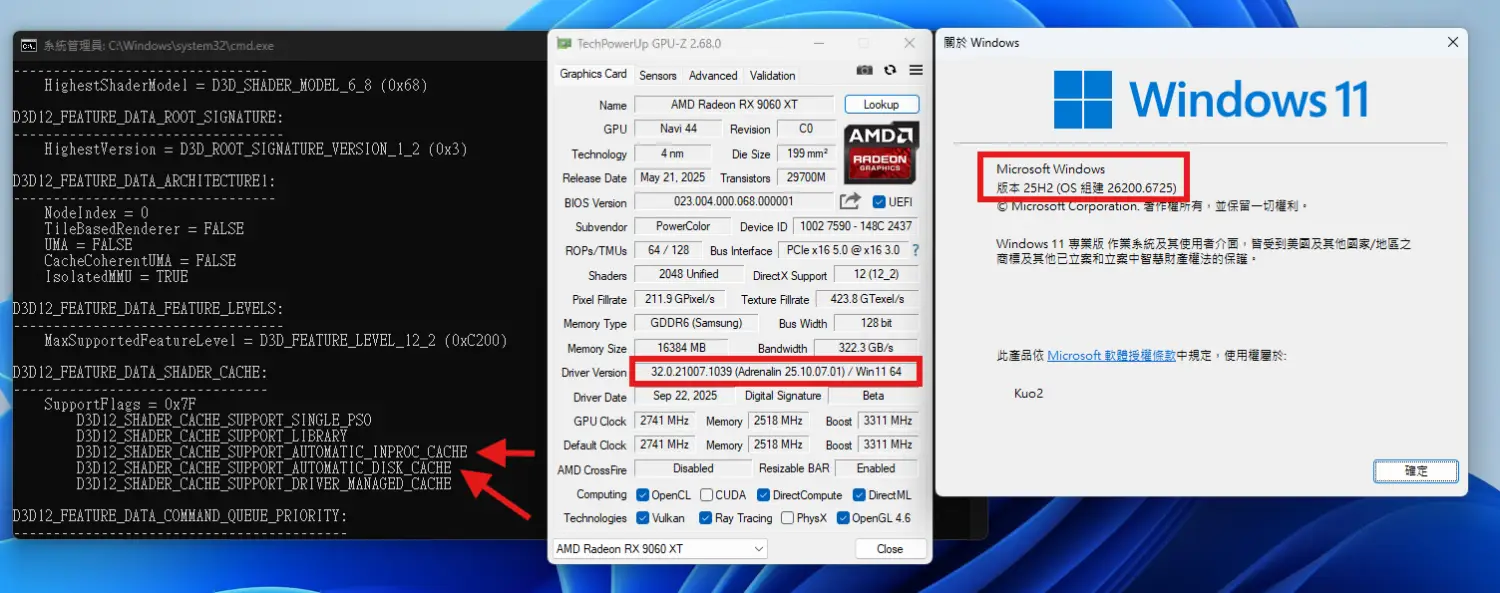Click the MaxSupportedFeatureLevel line in cmd window
Viewport: 1500px width, 593px height.
275,341
